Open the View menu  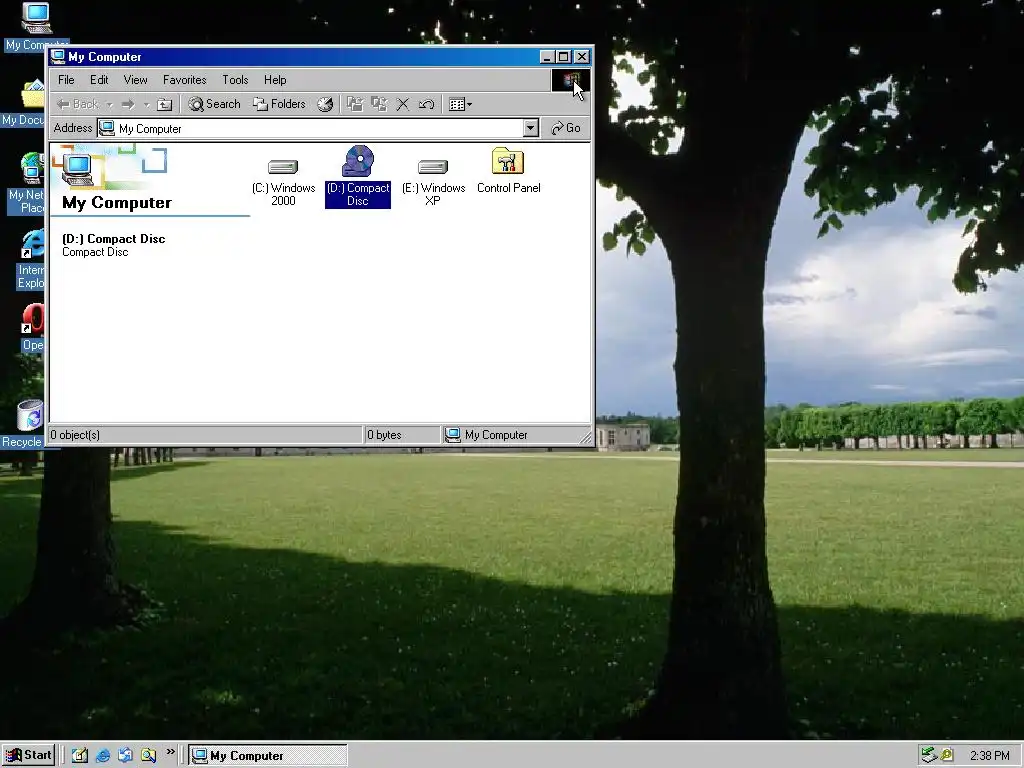click(135, 80)
